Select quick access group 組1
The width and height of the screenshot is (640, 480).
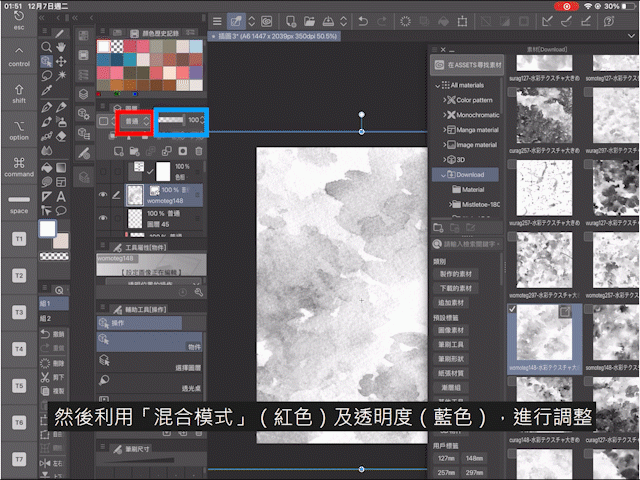[53, 303]
